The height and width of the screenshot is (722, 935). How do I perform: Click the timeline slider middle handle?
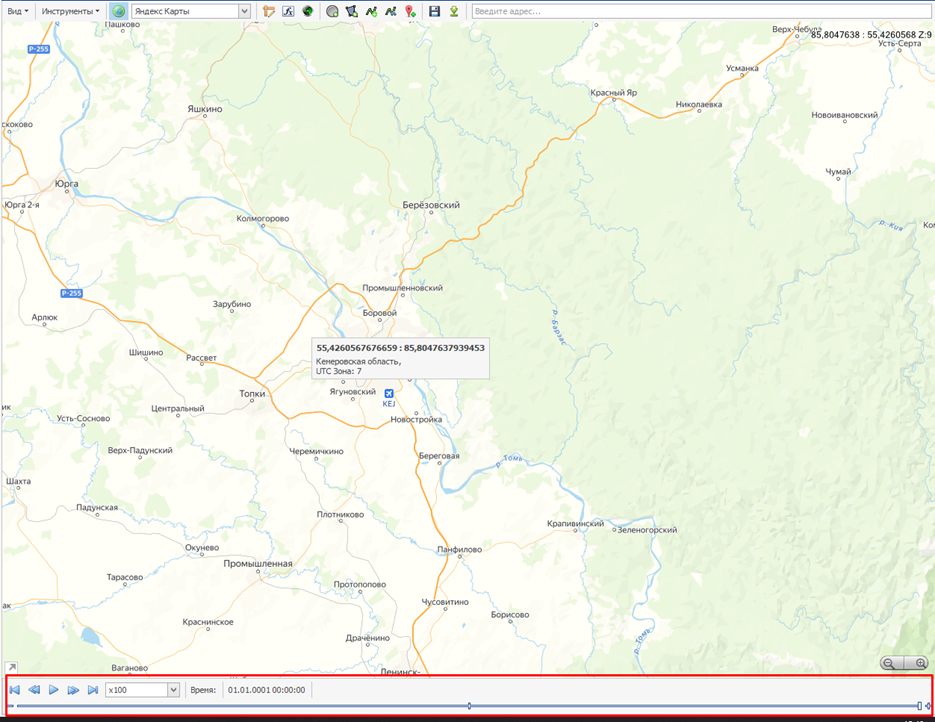pyautogui.click(x=469, y=706)
